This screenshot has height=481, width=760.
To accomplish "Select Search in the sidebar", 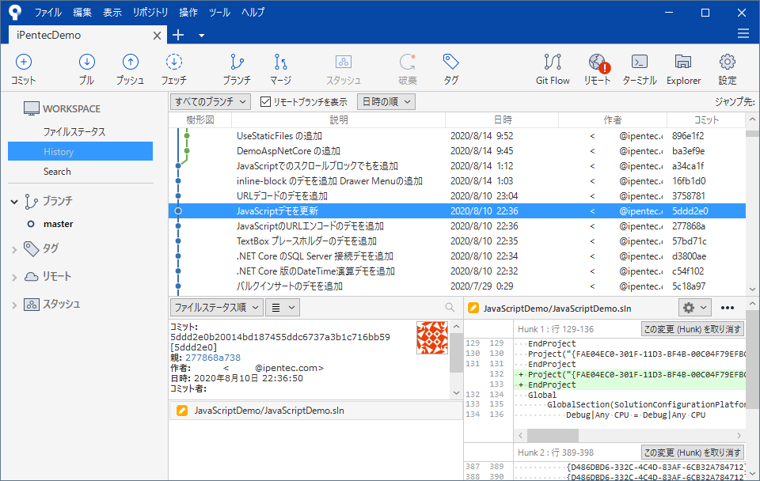I will [57, 171].
